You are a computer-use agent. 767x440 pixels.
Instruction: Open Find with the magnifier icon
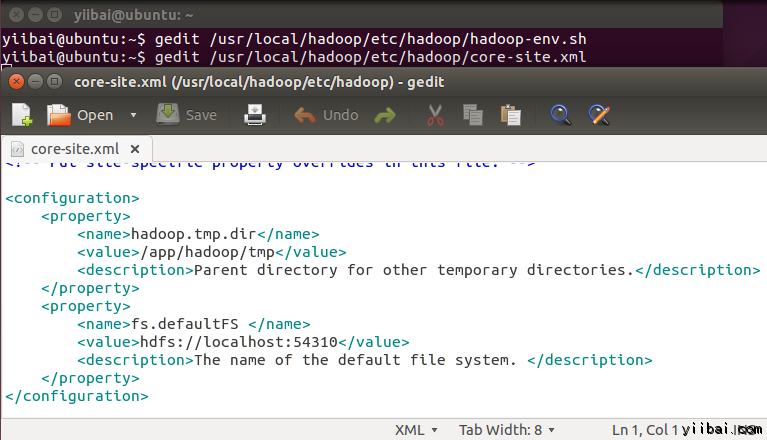pos(561,115)
